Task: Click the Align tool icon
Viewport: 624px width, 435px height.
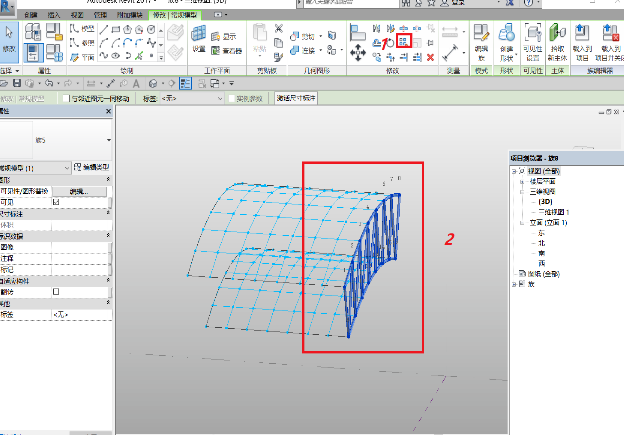Action: (357, 32)
